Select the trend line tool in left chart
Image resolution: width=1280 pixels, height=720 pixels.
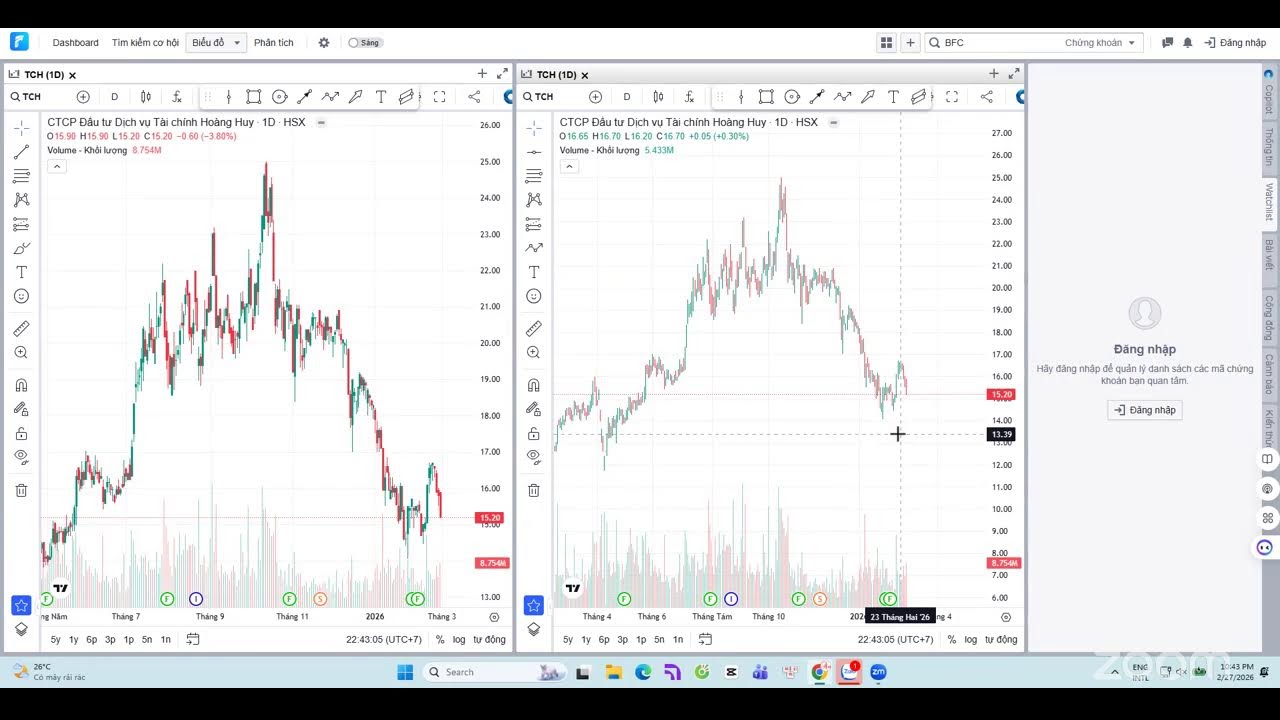pos(21,152)
